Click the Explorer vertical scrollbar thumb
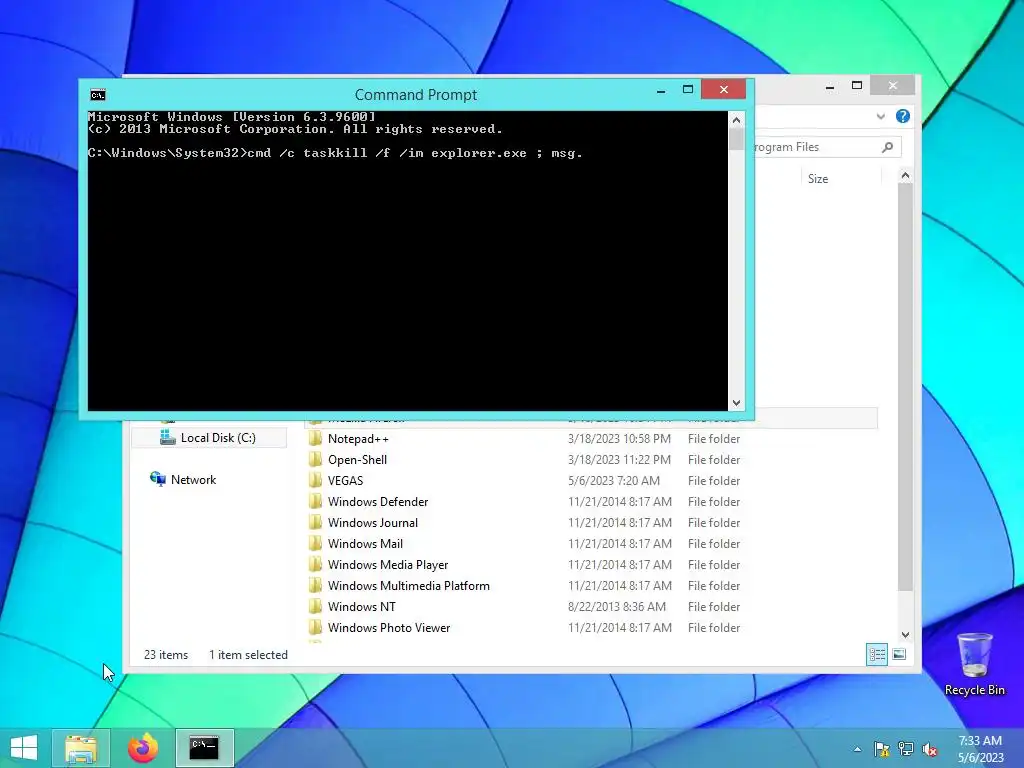Screen dimensions: 1024x768 pos(905,387)
